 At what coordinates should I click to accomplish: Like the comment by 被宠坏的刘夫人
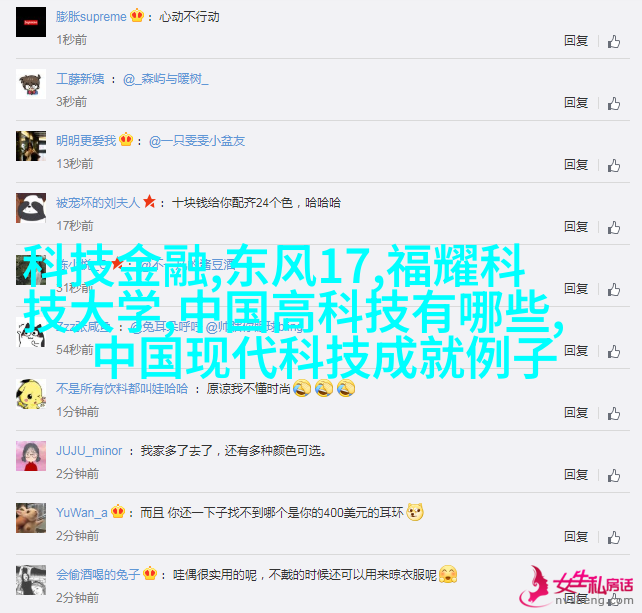click(613, 228)
